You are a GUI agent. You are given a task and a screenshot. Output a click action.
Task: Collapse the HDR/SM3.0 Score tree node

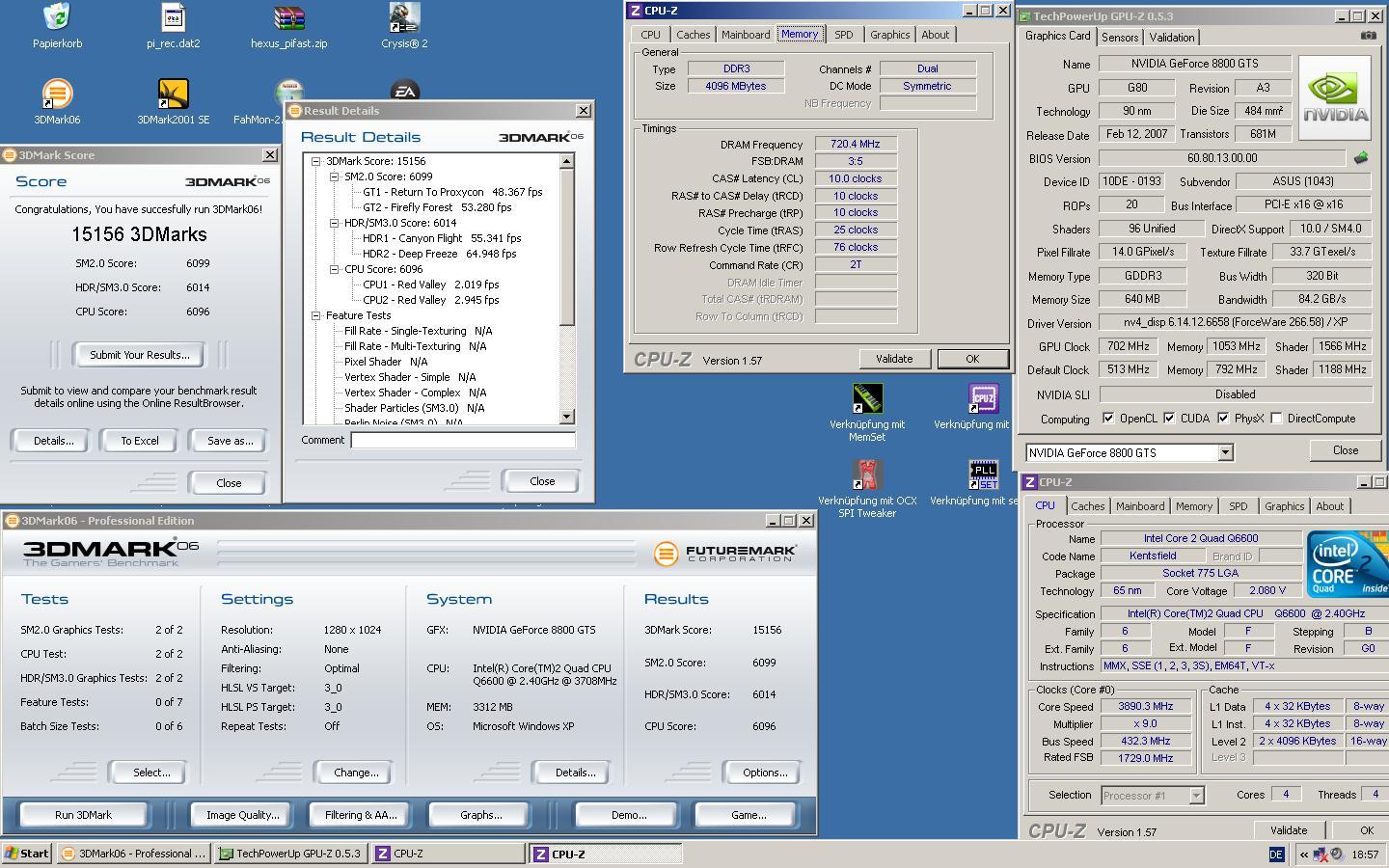(x=335, y=223)
